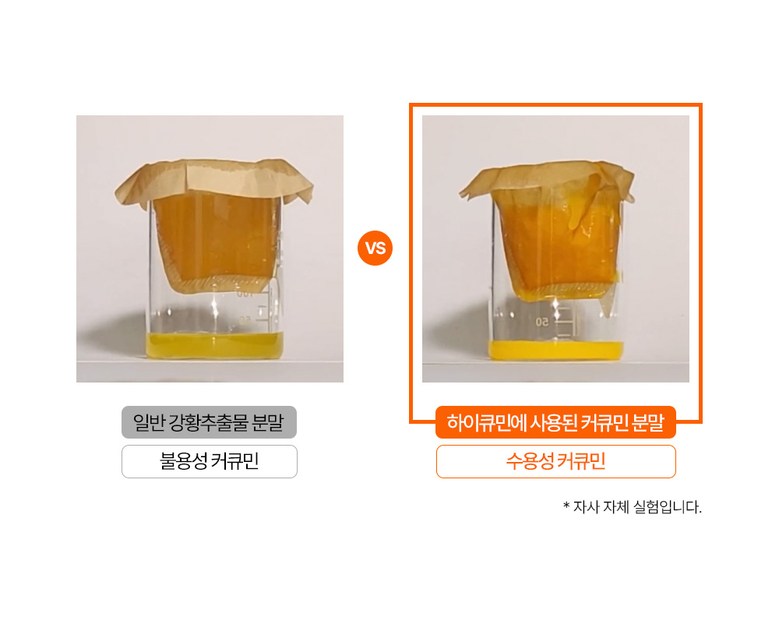Screen dimensions: 779x624
Task: Click the filter paper top on the left beaker
Action: [x=214, y=181]
